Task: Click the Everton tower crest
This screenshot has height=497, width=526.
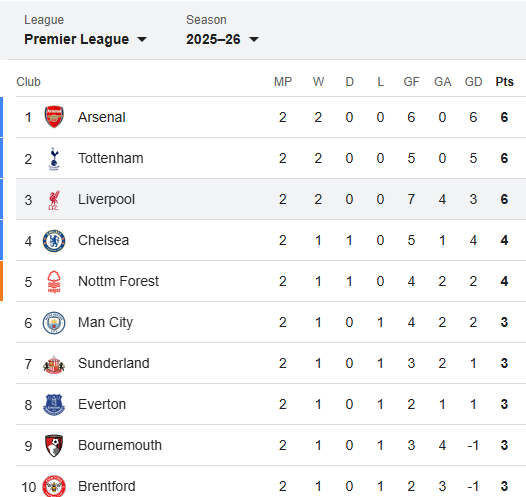Action: (x=54, y=405)
